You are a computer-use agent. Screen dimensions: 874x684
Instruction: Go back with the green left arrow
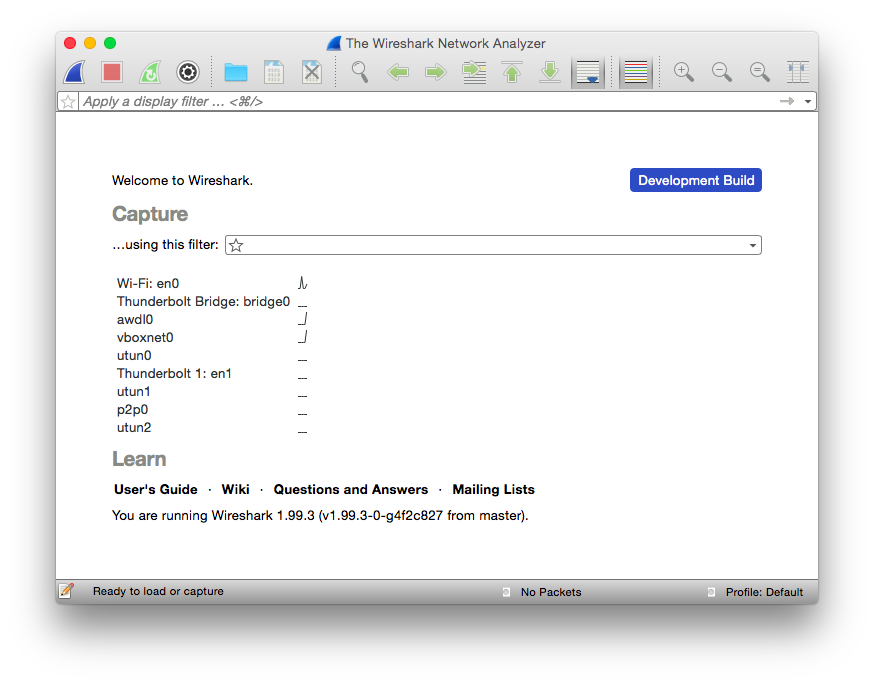pos(398,72)
